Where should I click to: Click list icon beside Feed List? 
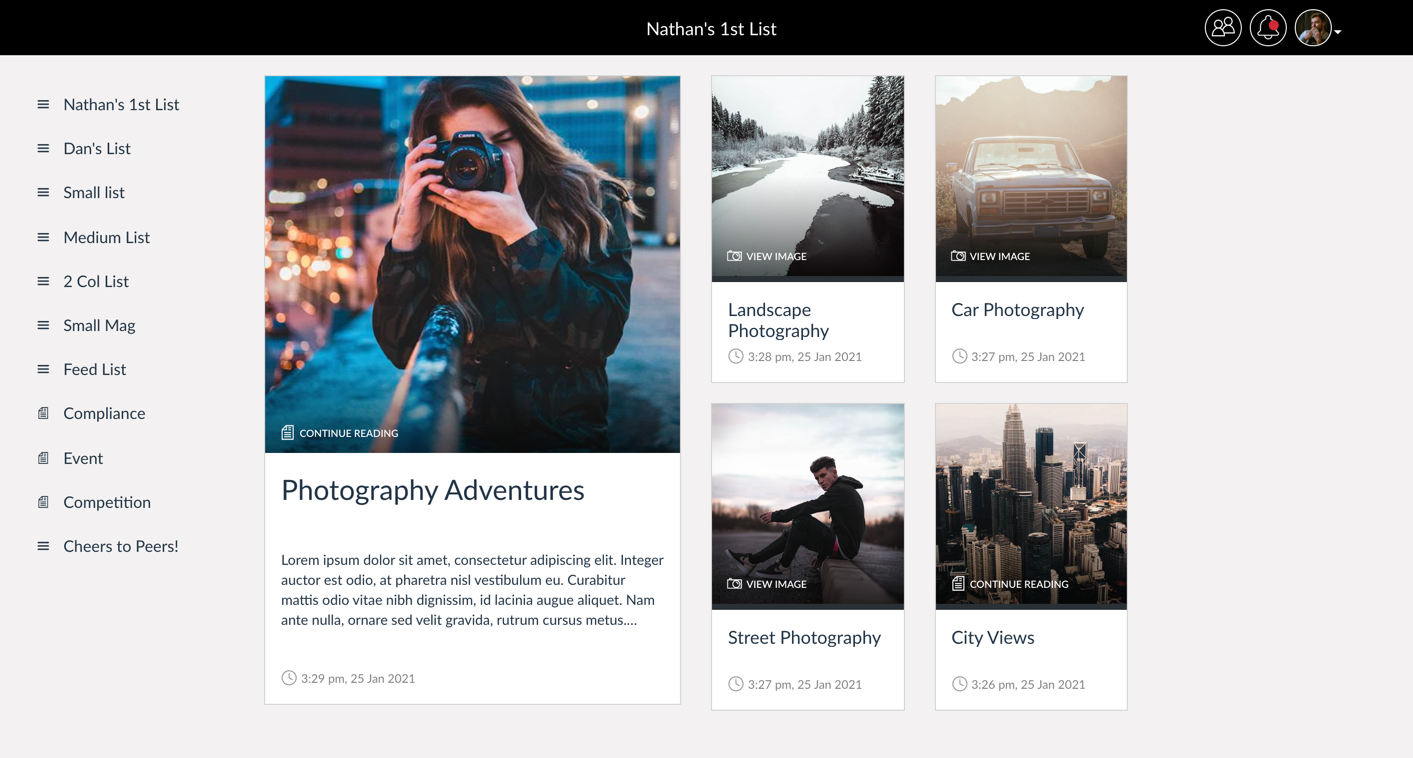click(x=43, y=369)
